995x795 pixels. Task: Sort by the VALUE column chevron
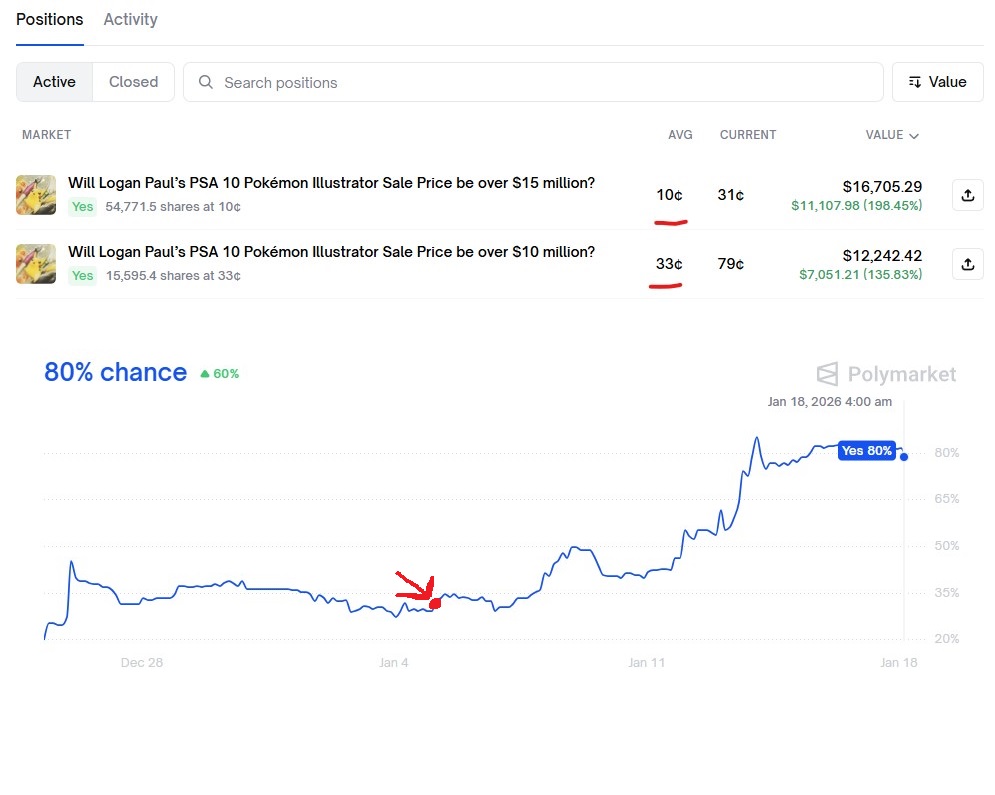[914, 135]
